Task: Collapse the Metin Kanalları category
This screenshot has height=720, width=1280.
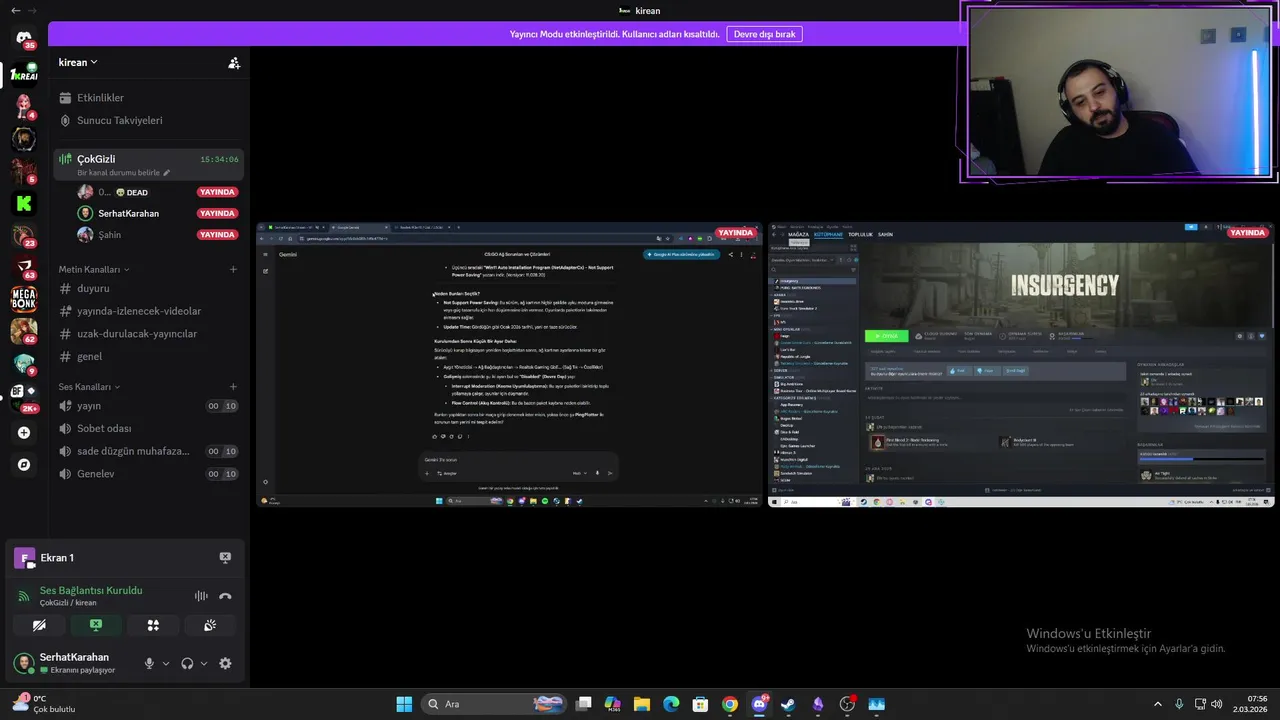Action: 94,270
